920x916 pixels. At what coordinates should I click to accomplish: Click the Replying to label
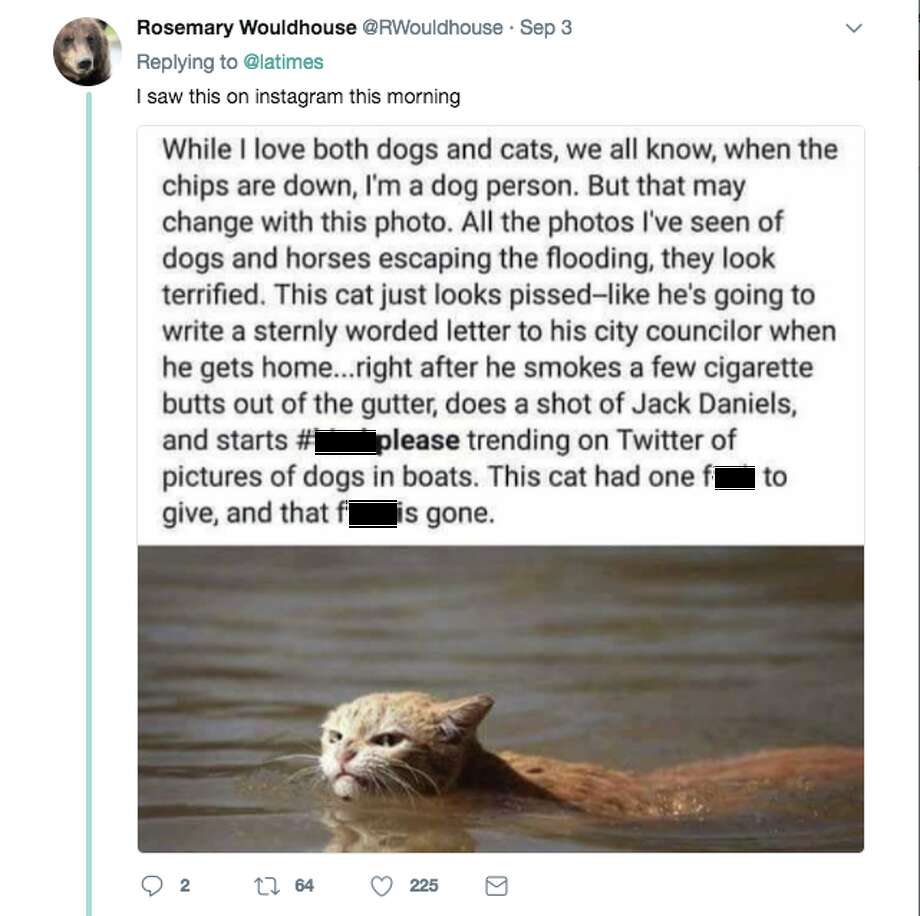[190, 61]
